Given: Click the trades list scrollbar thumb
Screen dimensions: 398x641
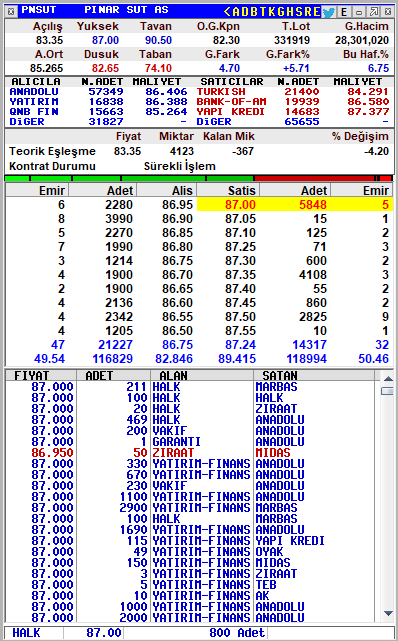Looking at the screenshot, I should 387,391.
